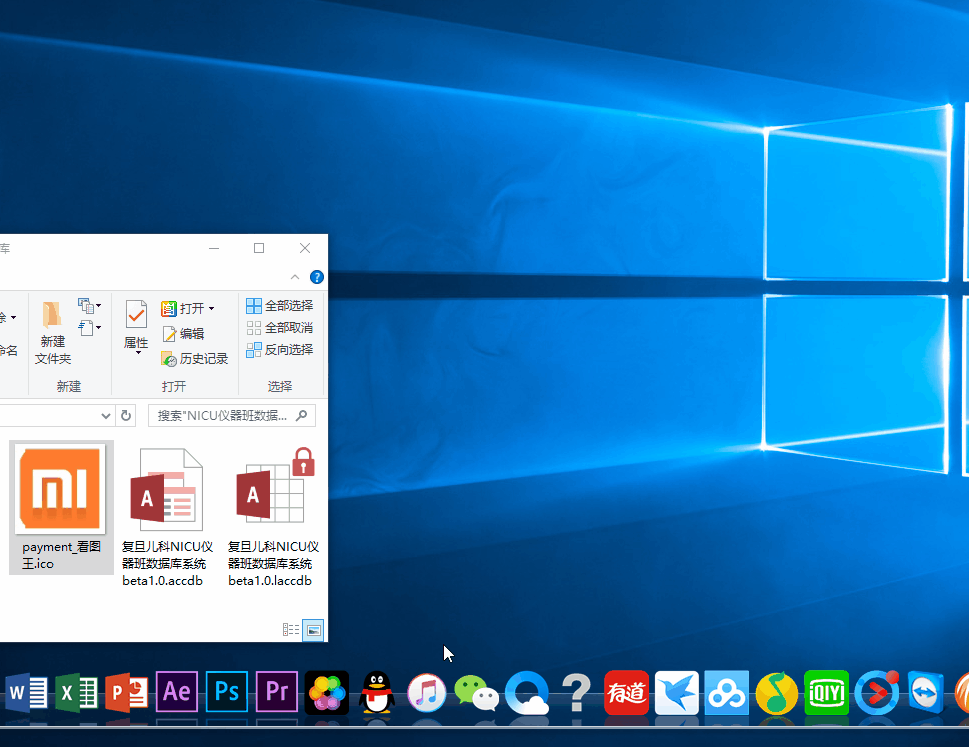Viewport: 969px width, 747px height.
Task: Switch to details list view
Action: (291, 630)
